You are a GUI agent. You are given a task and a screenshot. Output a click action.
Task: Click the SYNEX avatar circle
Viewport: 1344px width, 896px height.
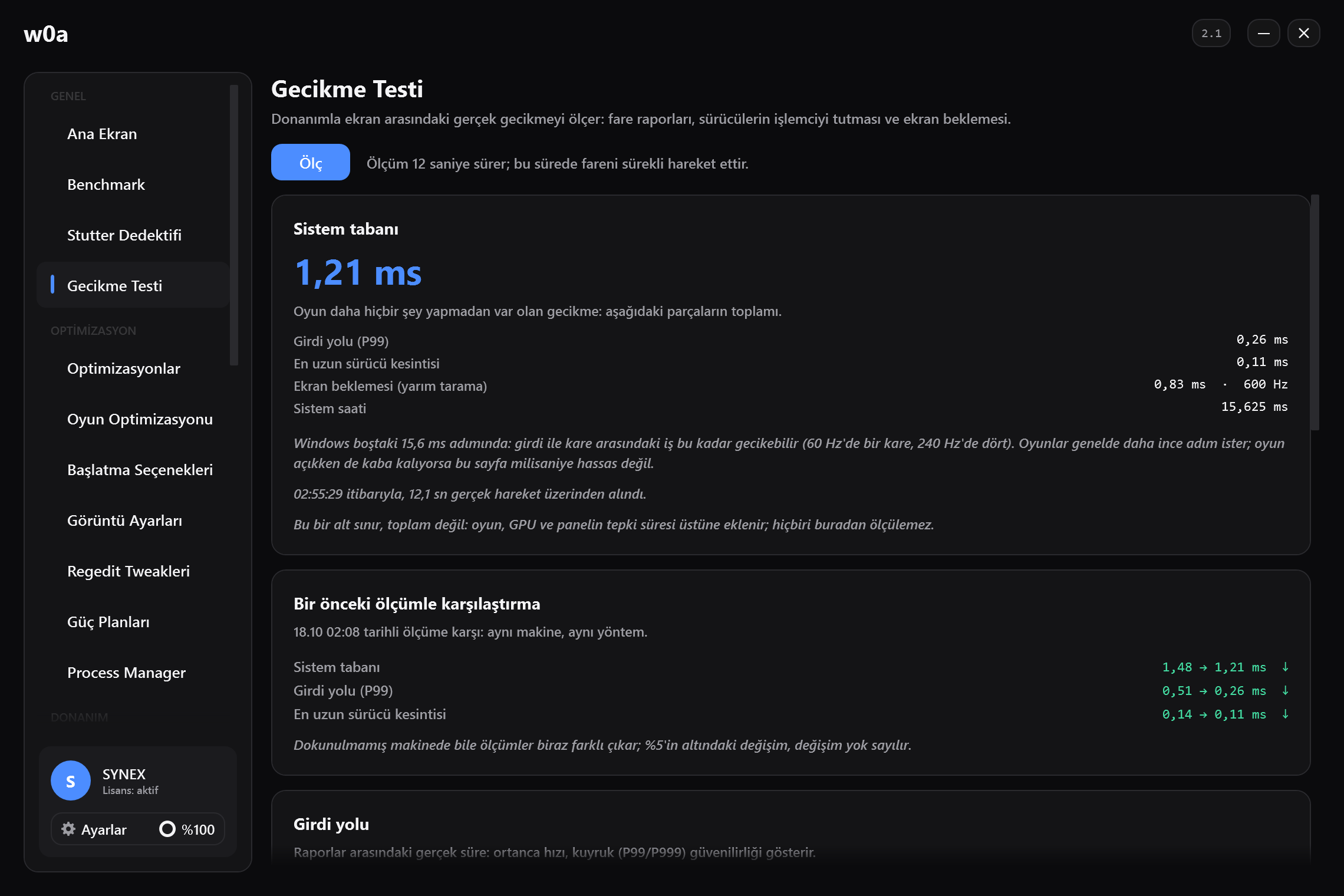point(71,780)
